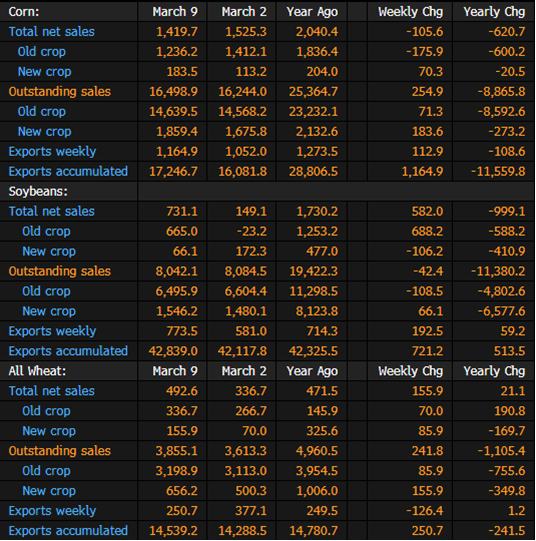The height and width of the screenshot is (541, 536).
Task: Click Soybeans Exports weekly row label
Action: [x=52, y=331]
